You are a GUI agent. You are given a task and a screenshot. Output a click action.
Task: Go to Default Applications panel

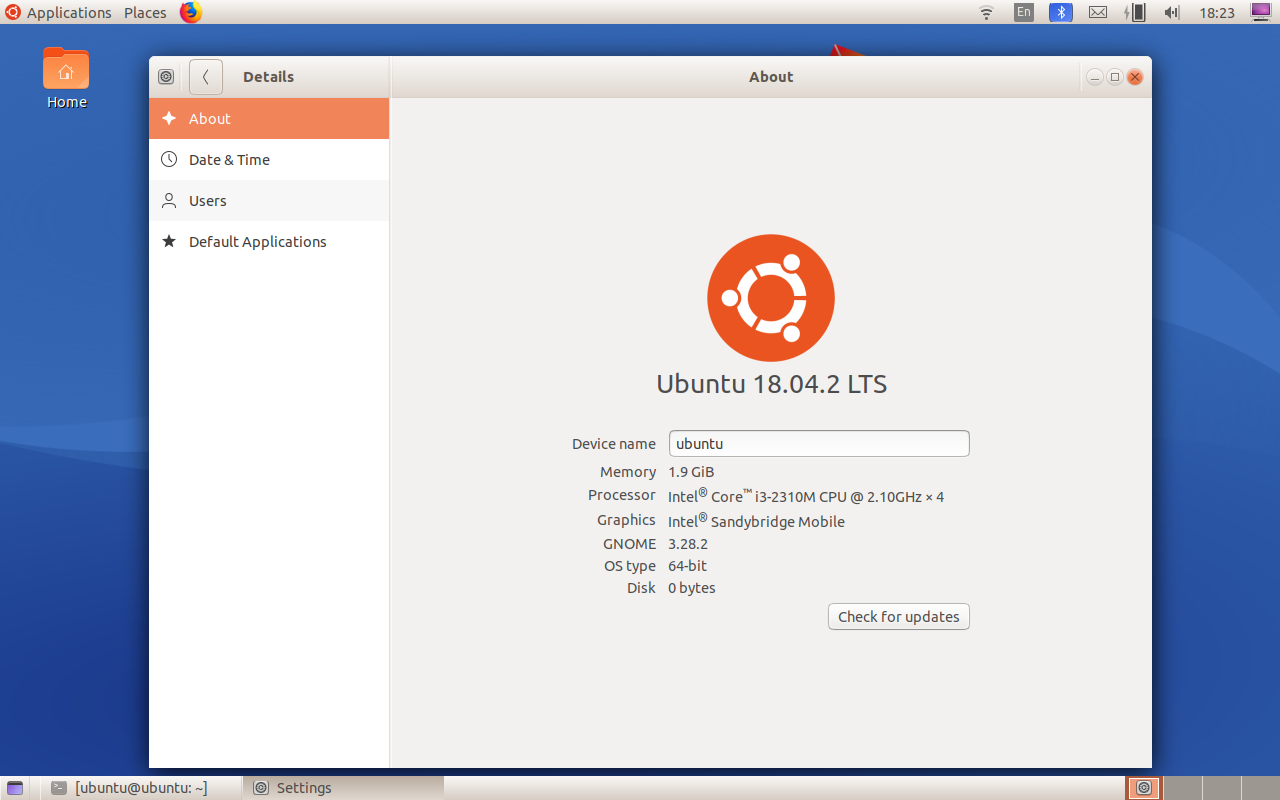pos(257,242)
